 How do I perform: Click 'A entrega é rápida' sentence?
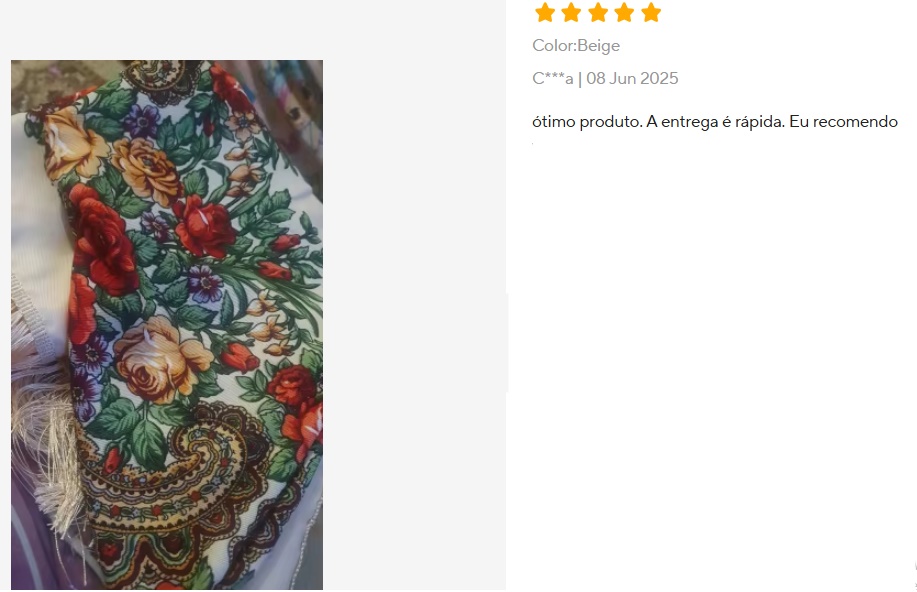click(715, 122)
